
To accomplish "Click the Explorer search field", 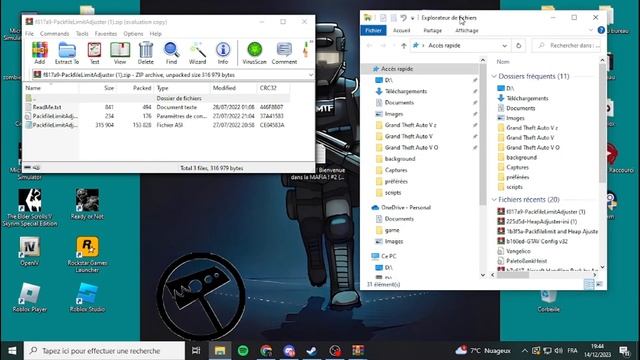I will pos(568,46).
